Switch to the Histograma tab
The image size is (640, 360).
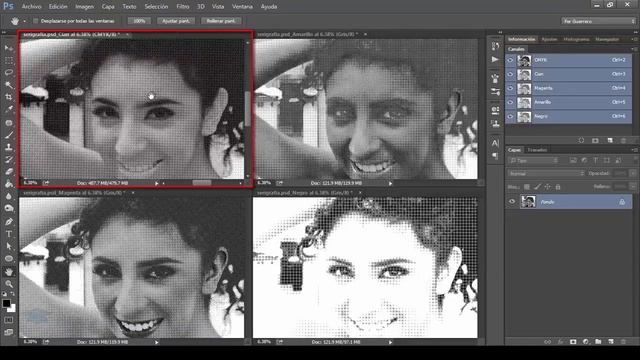(576, 39)
